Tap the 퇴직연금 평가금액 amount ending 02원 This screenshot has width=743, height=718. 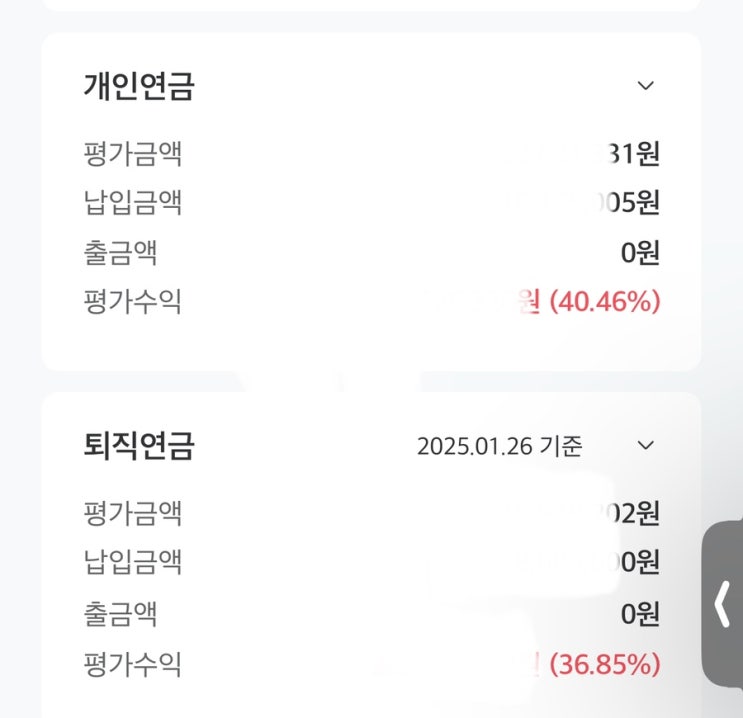[x=630, y=514]
